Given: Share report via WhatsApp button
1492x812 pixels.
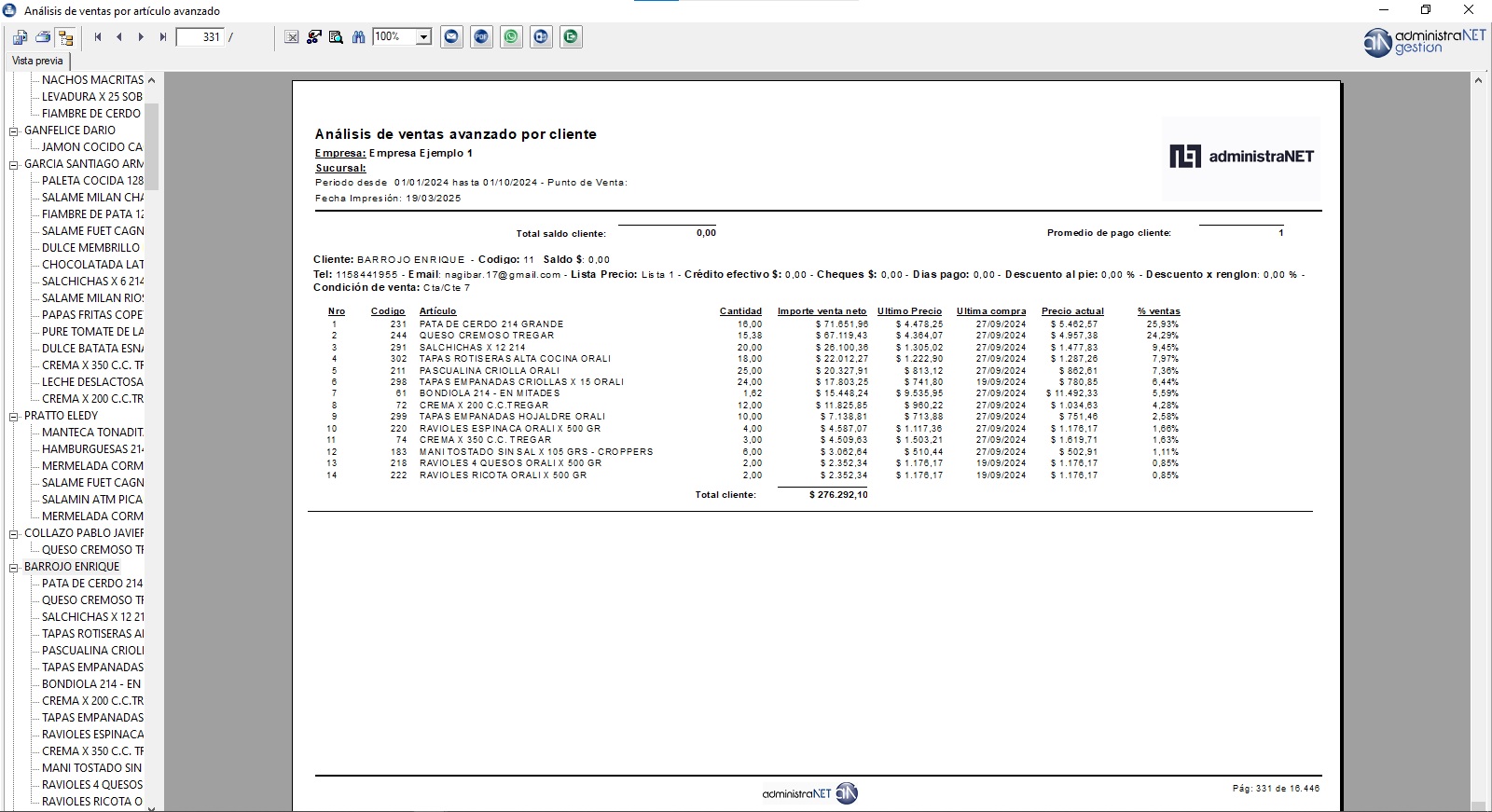Looking at the screenshot, I should [x=512, y=37].
